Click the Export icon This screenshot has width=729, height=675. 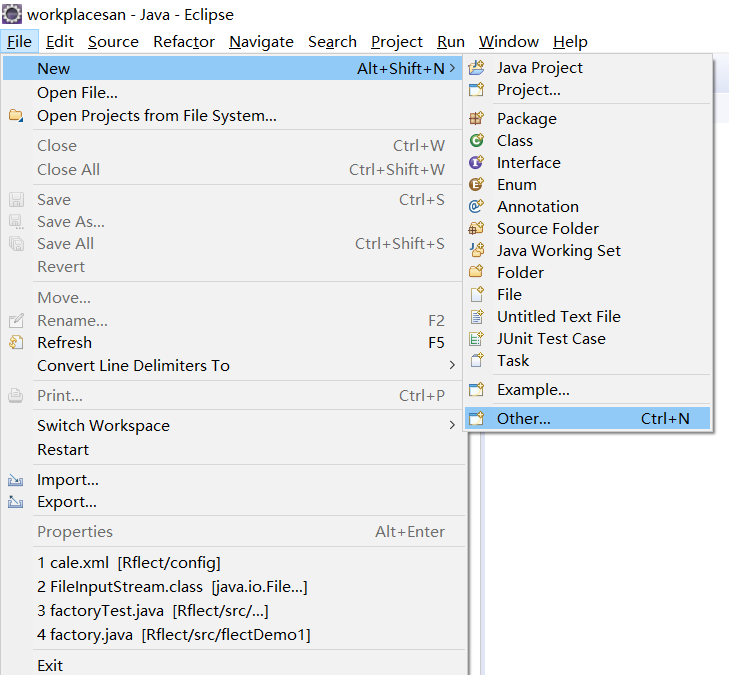coord(16,502)
